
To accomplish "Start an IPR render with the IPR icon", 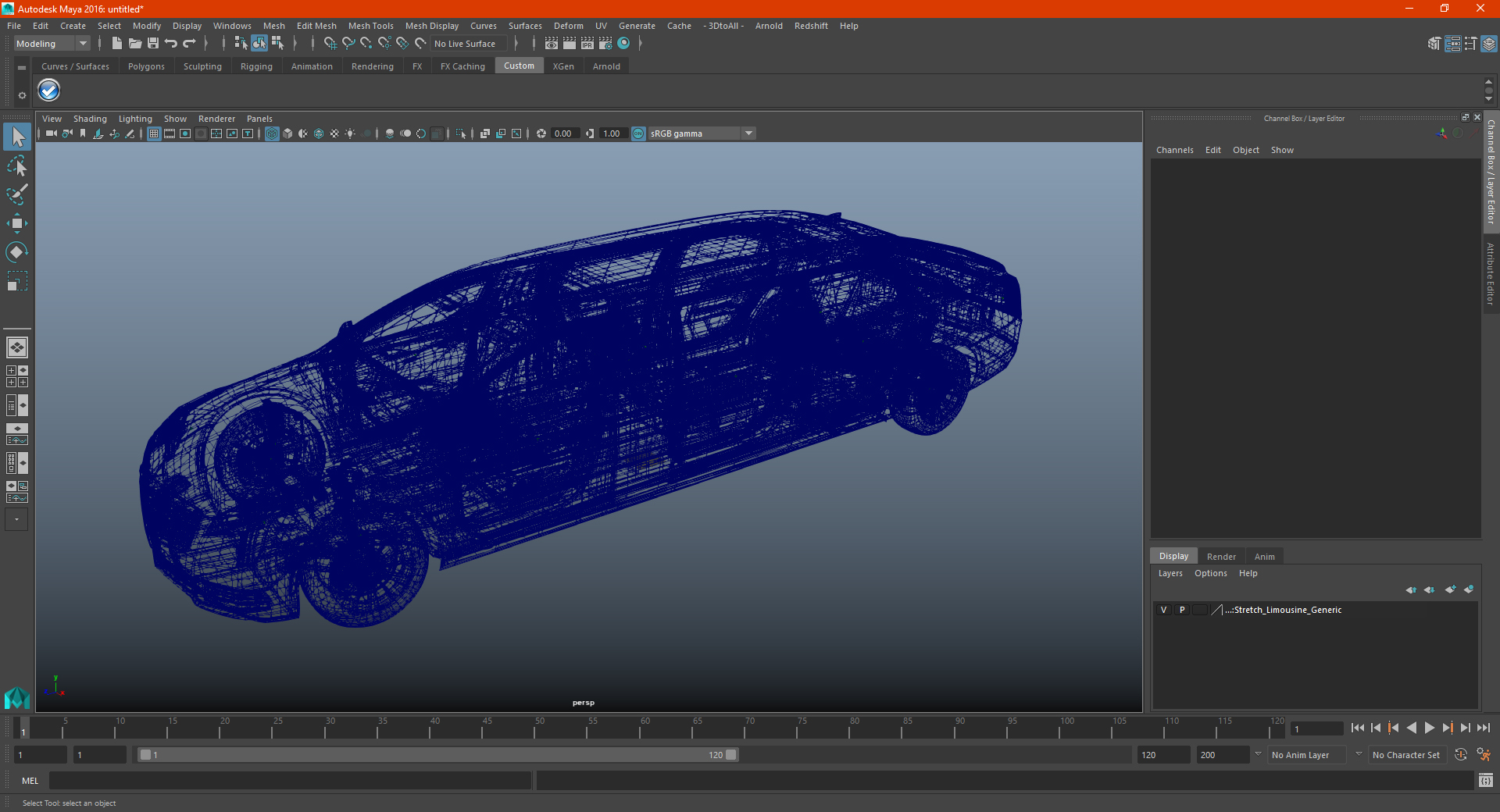I will pos(587,44).
